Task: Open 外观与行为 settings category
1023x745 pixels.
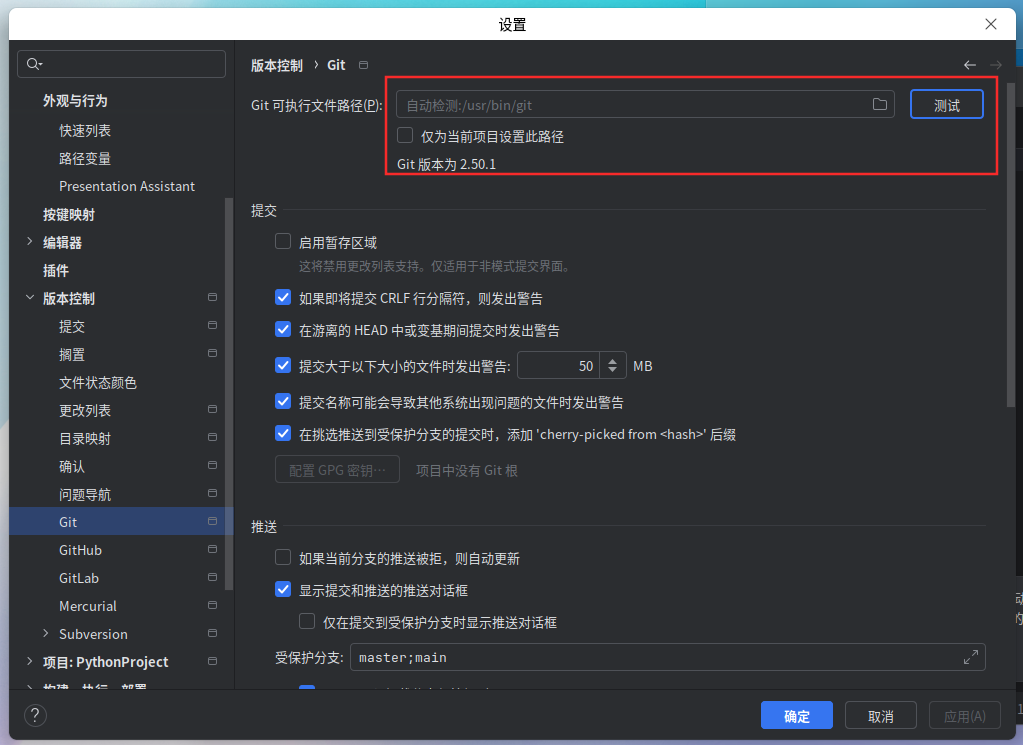Action: [75, 100]
